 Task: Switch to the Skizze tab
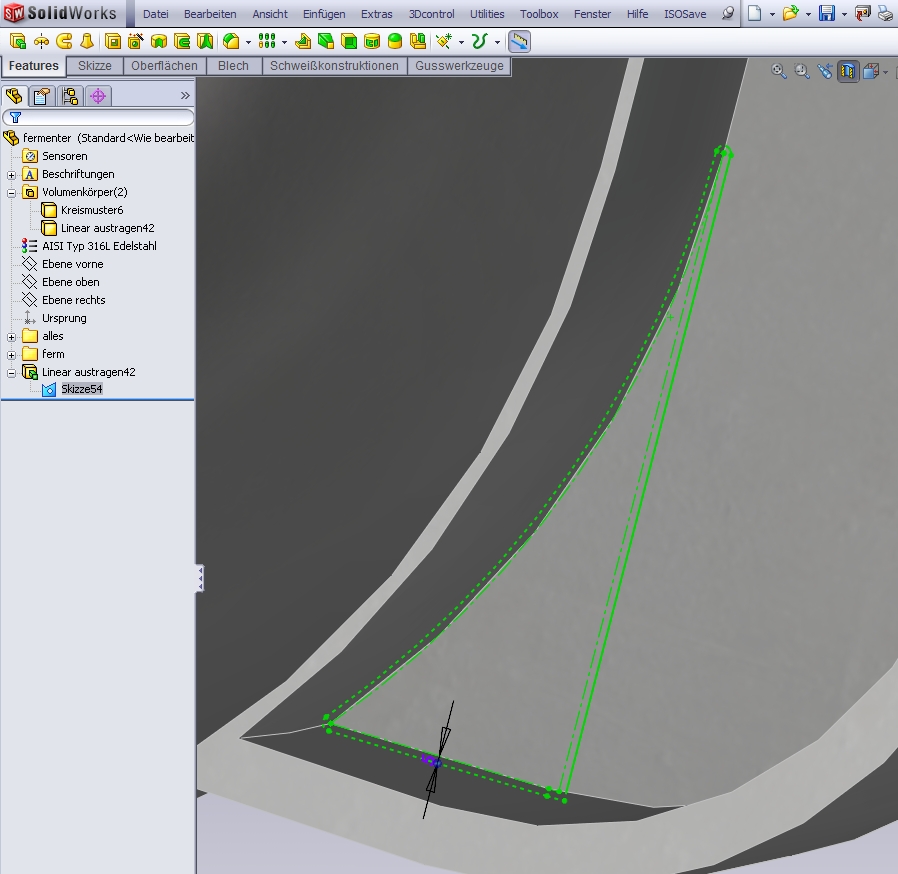95,66
